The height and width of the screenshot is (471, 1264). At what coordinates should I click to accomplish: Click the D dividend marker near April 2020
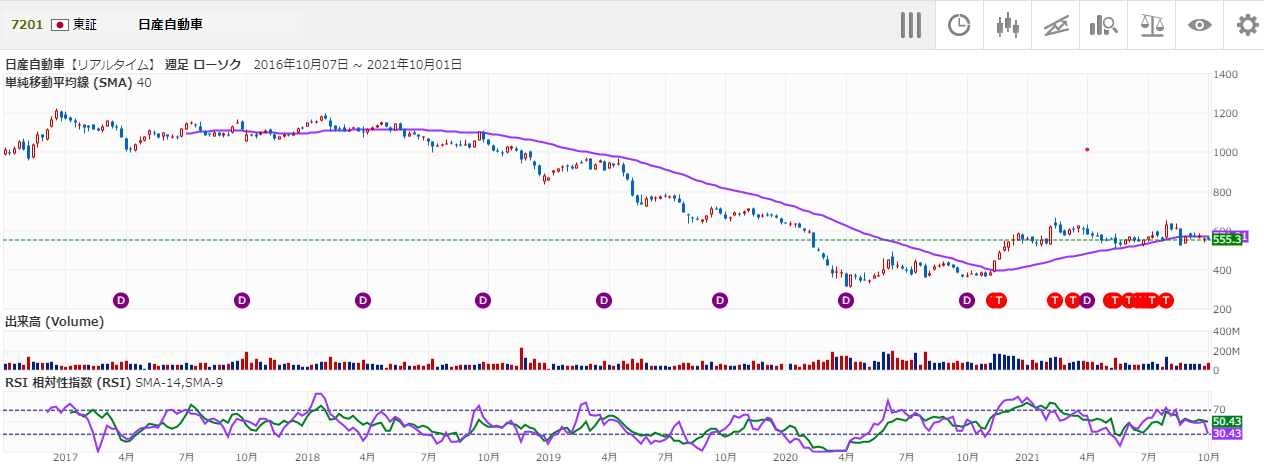(846, 299)
